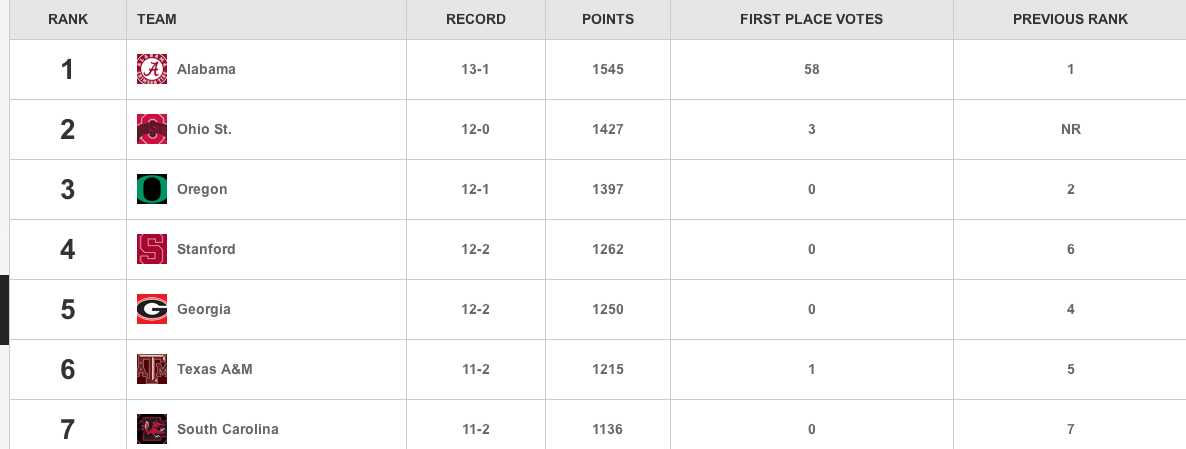This screenshot has width=1186, height=449.
Task: Open the Oregon team link
Action: click(x=202, y=189)
